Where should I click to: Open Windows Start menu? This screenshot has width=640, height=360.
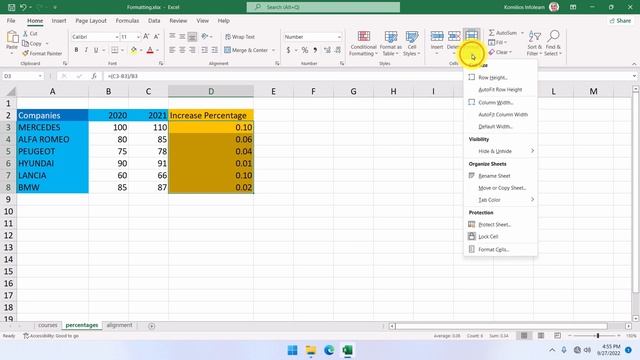292,350
